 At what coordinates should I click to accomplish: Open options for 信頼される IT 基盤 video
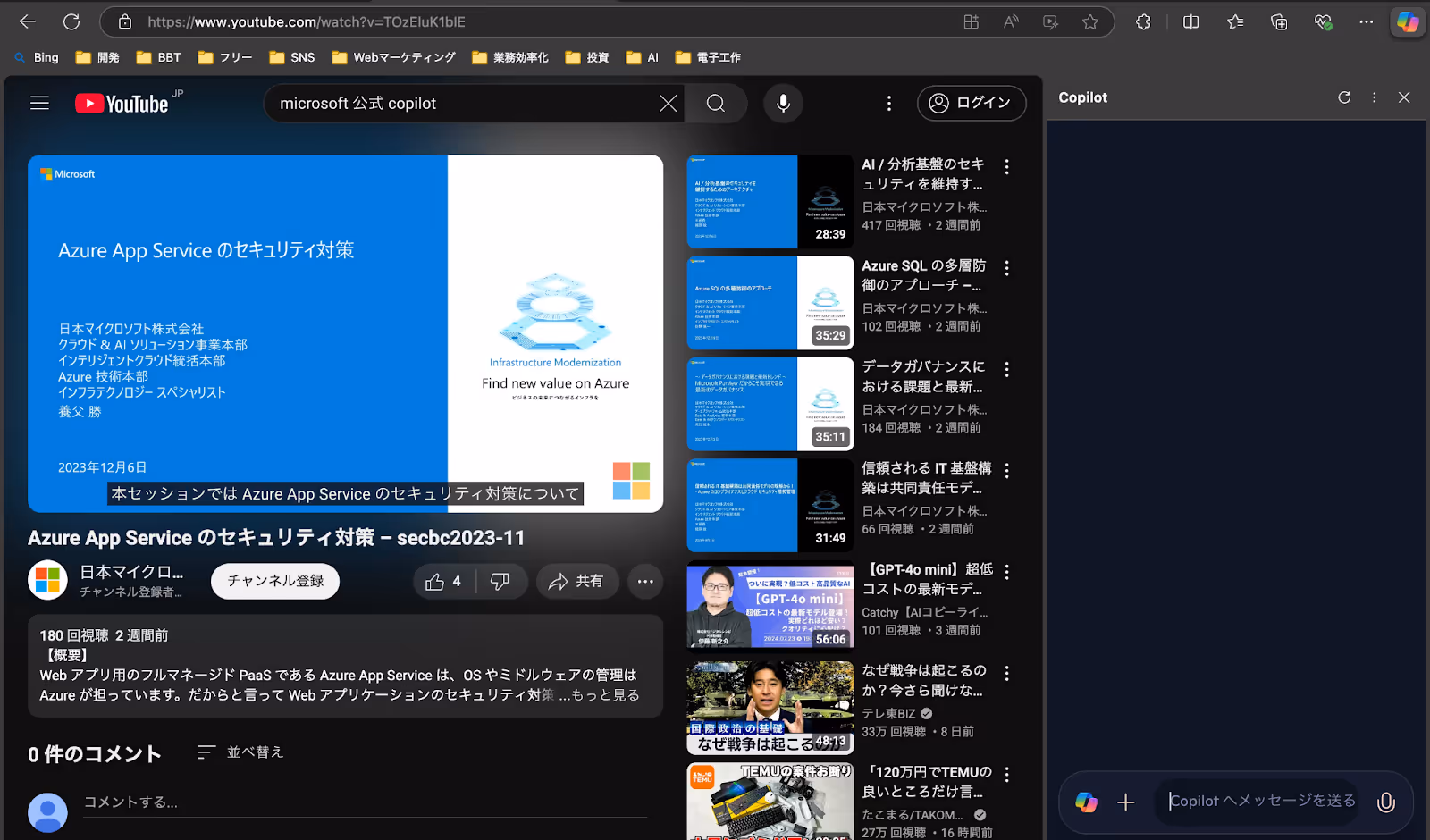pos(1006,471)
